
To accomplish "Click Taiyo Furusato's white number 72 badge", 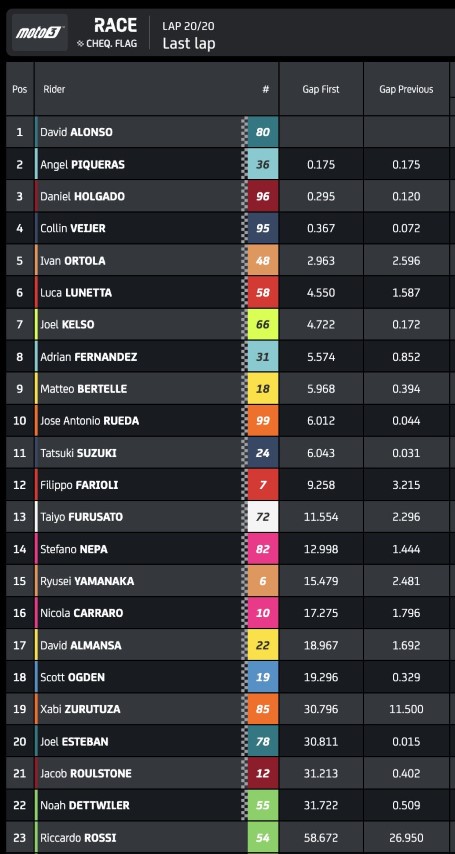I will [263, 516].
